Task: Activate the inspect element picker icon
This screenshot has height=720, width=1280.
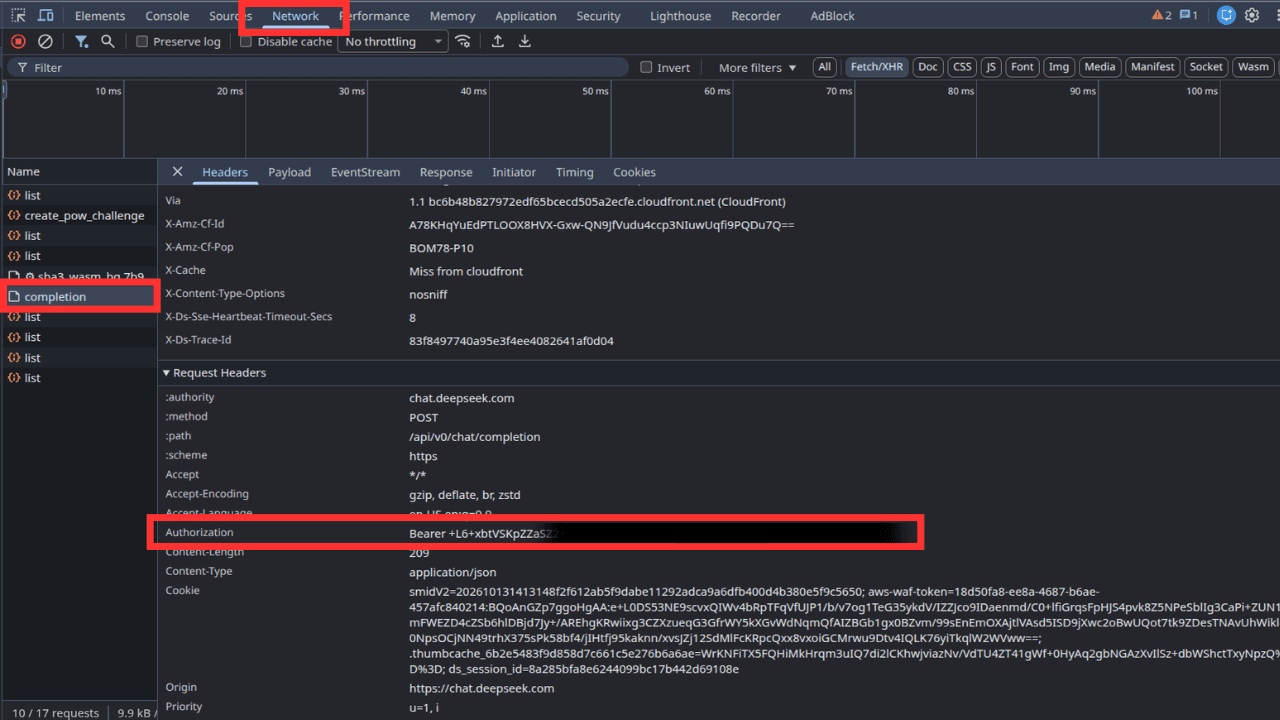Action: (x=18, y=16)
